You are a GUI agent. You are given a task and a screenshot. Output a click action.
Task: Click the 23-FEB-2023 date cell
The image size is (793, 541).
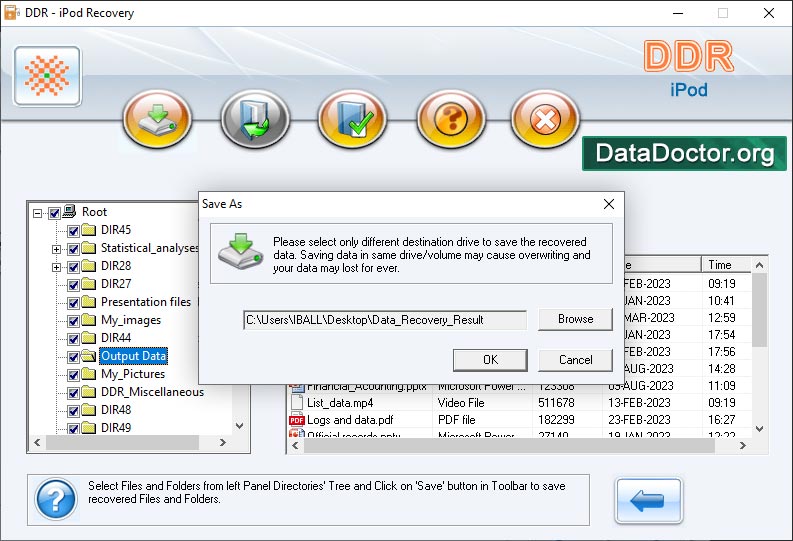(x=639, y=420)
